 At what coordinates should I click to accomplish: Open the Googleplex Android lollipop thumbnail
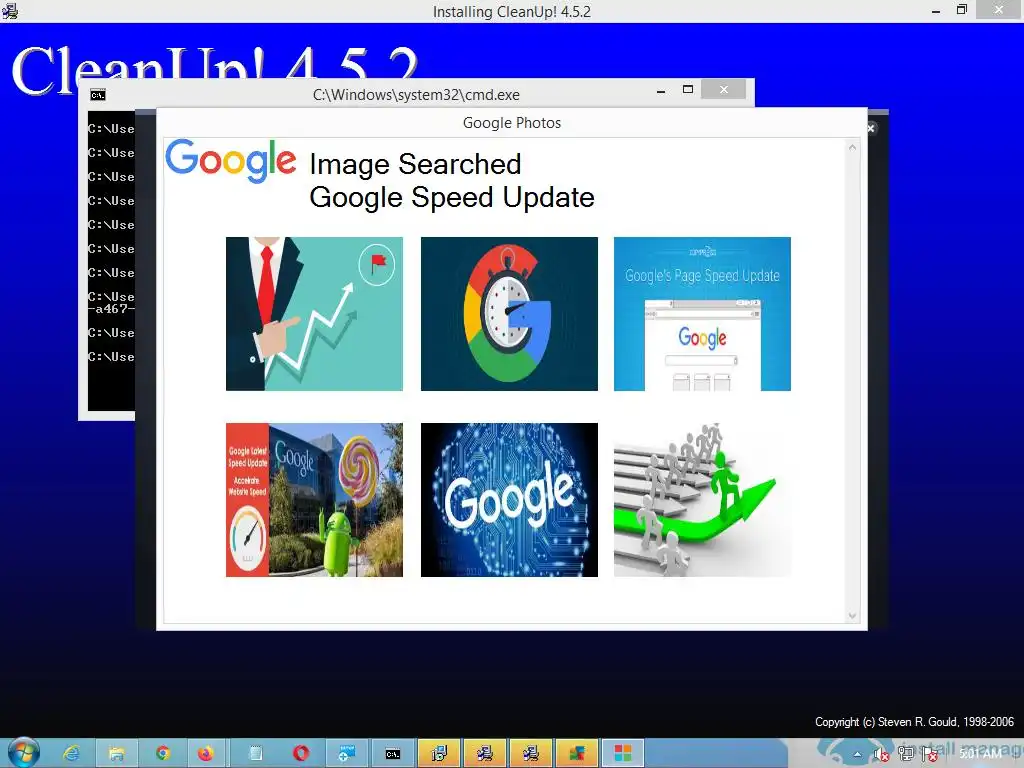click(314, 500)
